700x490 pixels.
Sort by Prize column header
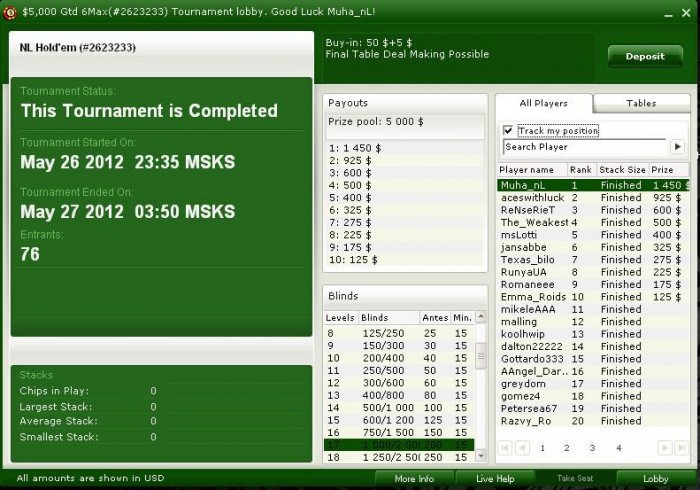[x=669, y=170]
